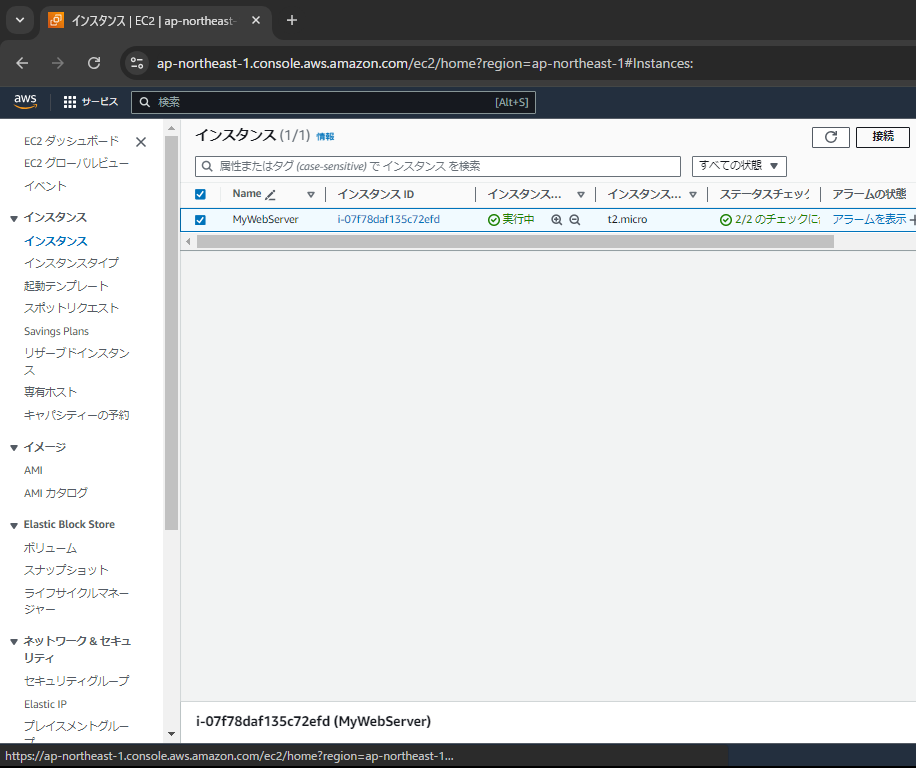Open AMI カタログ in sidebar
This screenshot has width=916, height=768.
[x=55, y=493]
